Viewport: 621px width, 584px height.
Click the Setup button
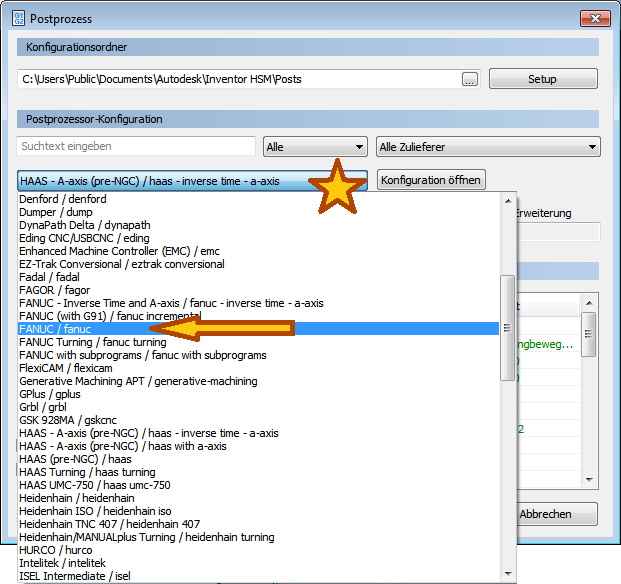543,79
